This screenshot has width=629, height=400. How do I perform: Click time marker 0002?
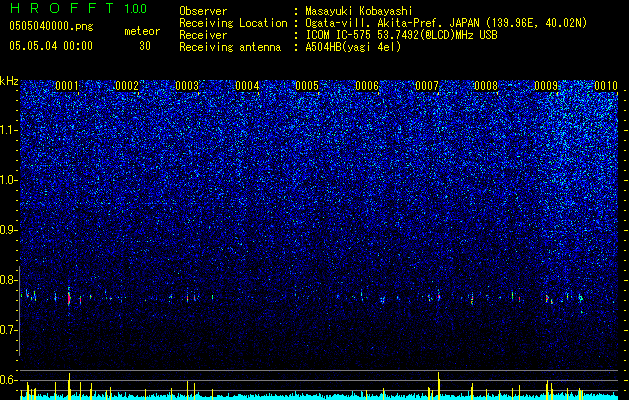[127, 86]
